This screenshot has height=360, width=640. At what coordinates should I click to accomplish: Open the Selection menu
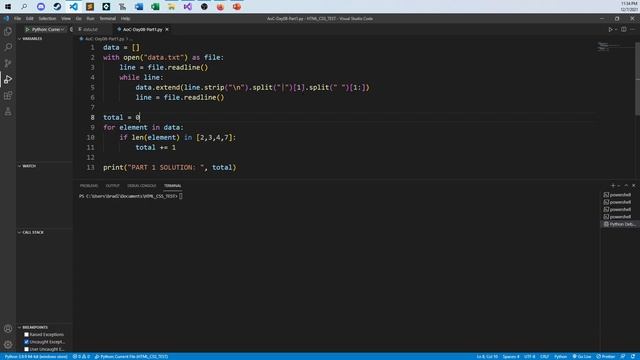(47, 18)
